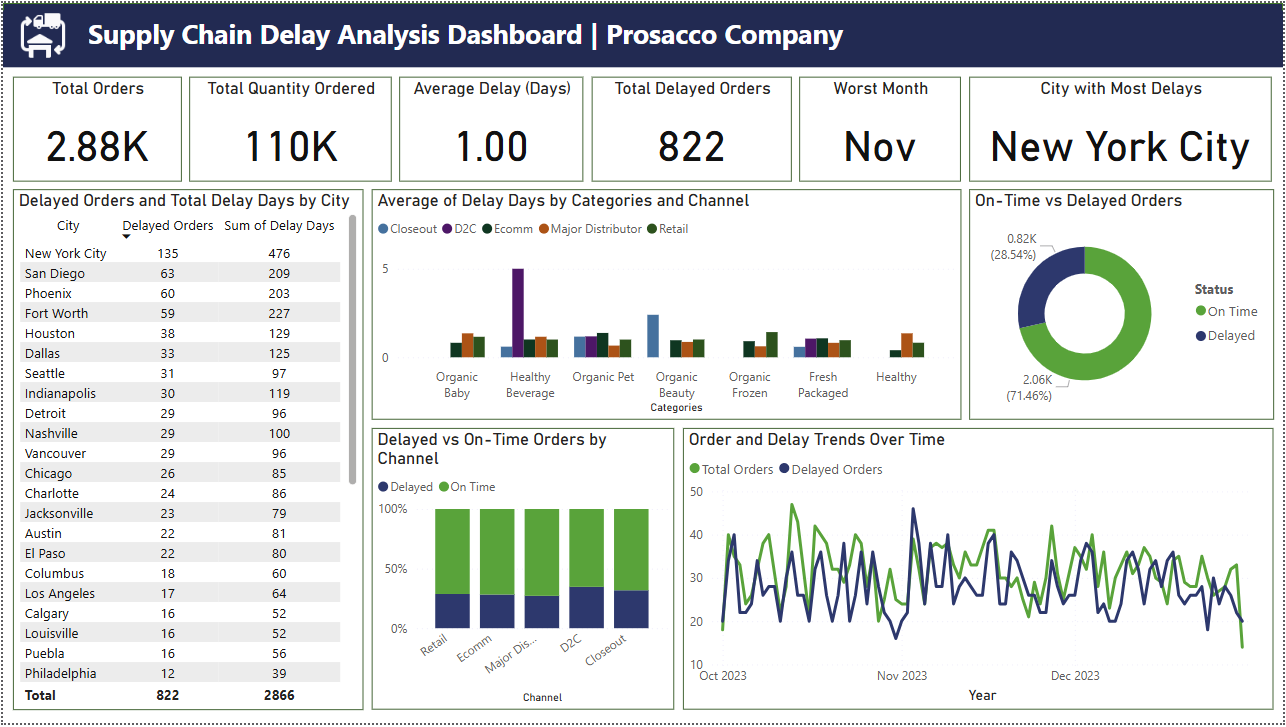Sort table by the Delayed Orders column header
The image size is (1286, 727).
pyautogui.click(x=167, y=225)
